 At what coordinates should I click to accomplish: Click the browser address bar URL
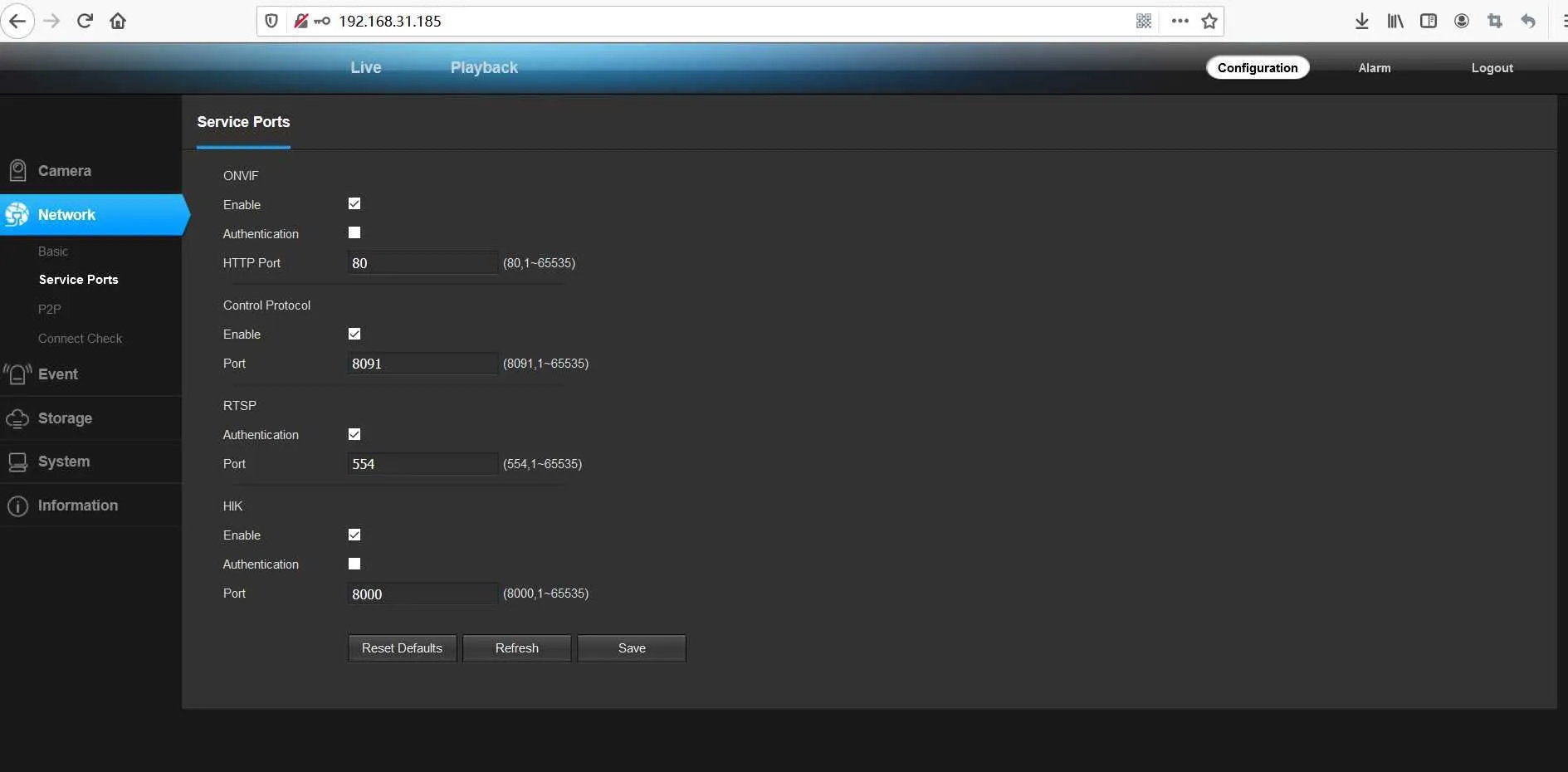pos(390,22)
